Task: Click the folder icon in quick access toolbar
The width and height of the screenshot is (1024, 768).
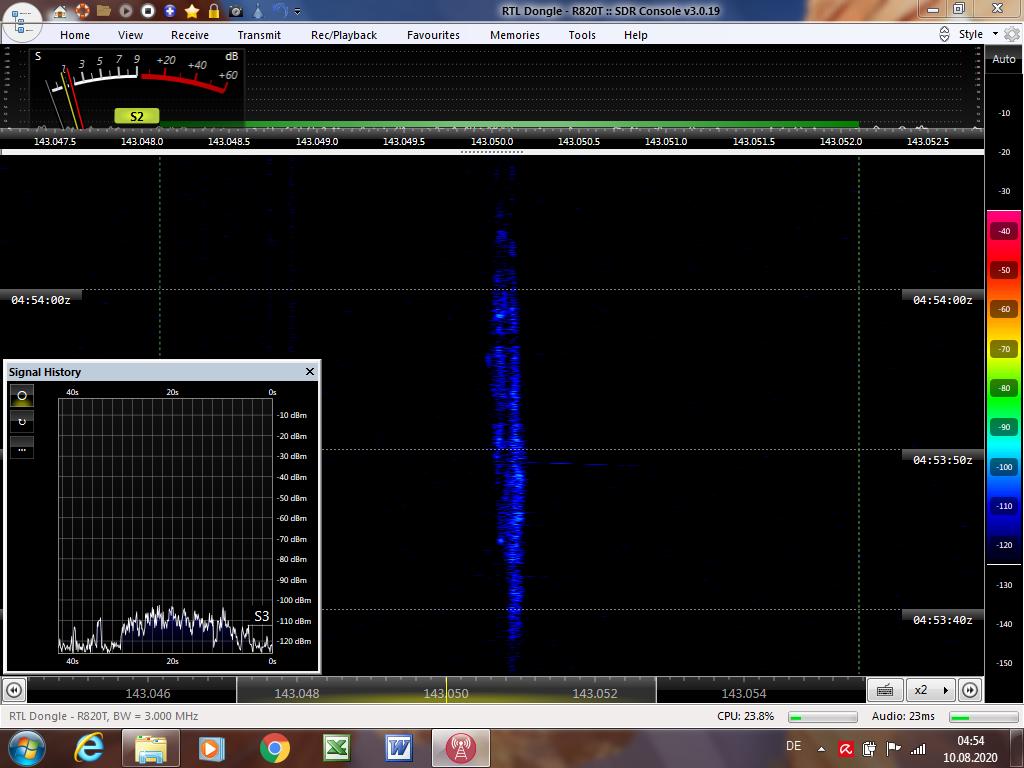Action: pyautogui.click(x=103, y=11)
